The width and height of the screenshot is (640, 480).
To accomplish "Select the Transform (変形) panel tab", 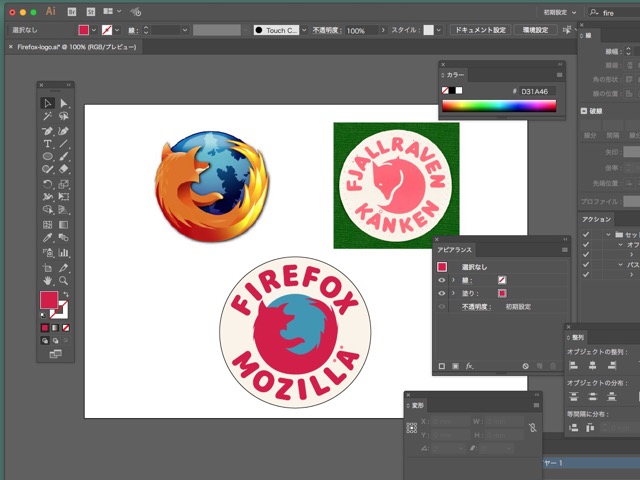I will [x=416, y=405].
